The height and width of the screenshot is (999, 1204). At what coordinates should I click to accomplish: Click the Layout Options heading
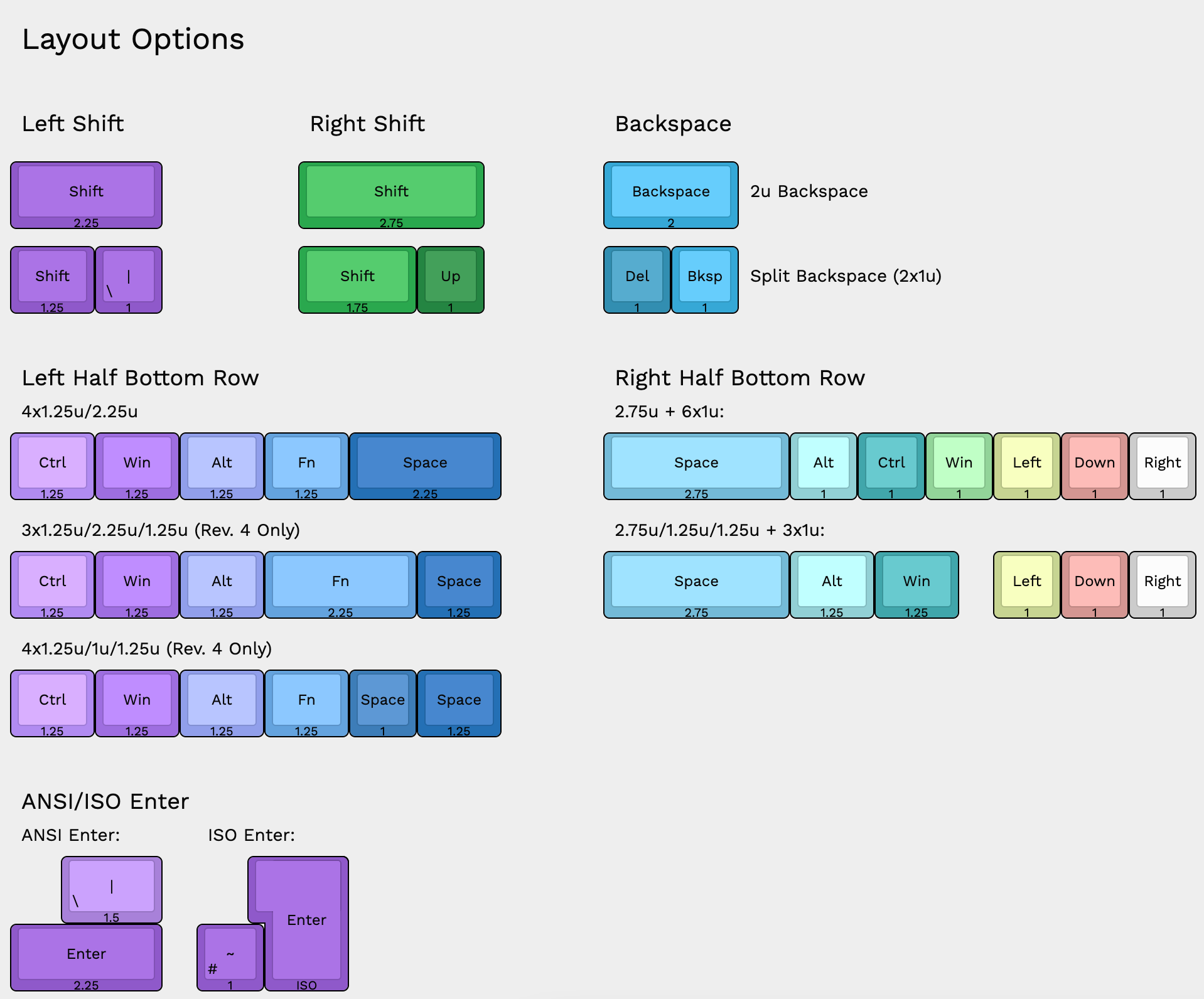pos(133,40)
